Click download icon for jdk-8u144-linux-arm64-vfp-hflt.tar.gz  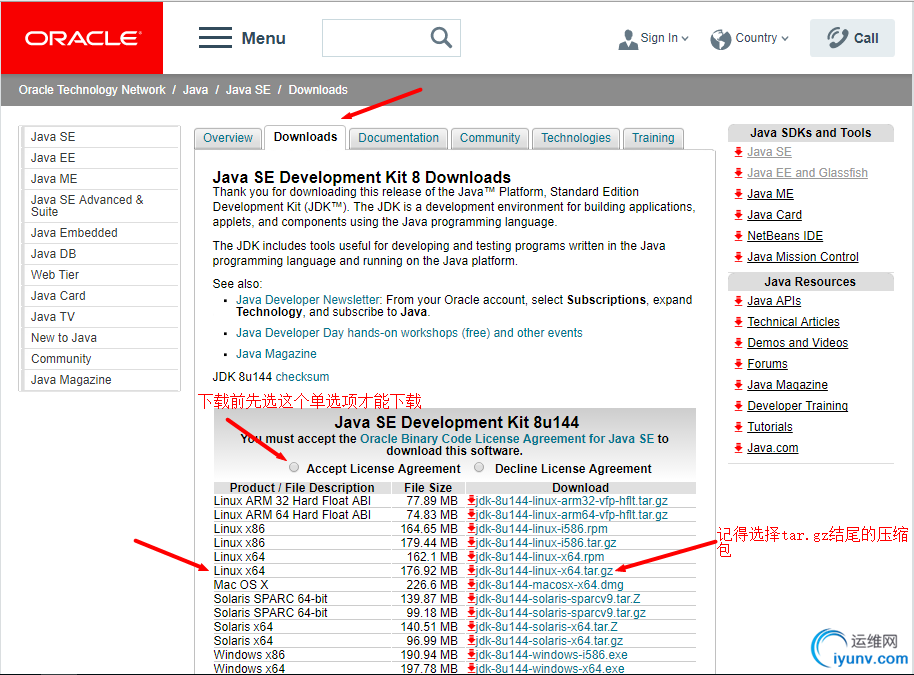(x=472, y=515)
